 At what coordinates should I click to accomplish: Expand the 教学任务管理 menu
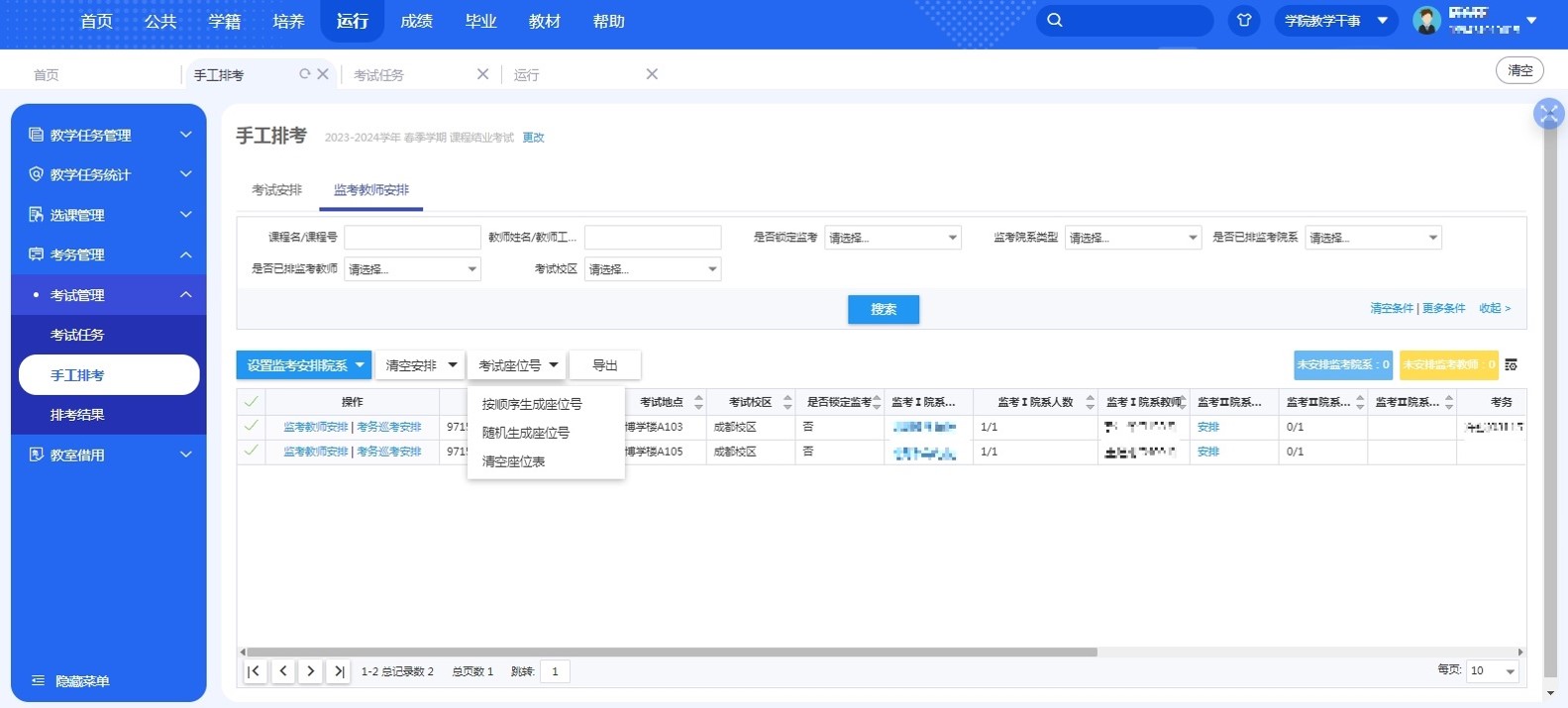click(x=186, y=135)
